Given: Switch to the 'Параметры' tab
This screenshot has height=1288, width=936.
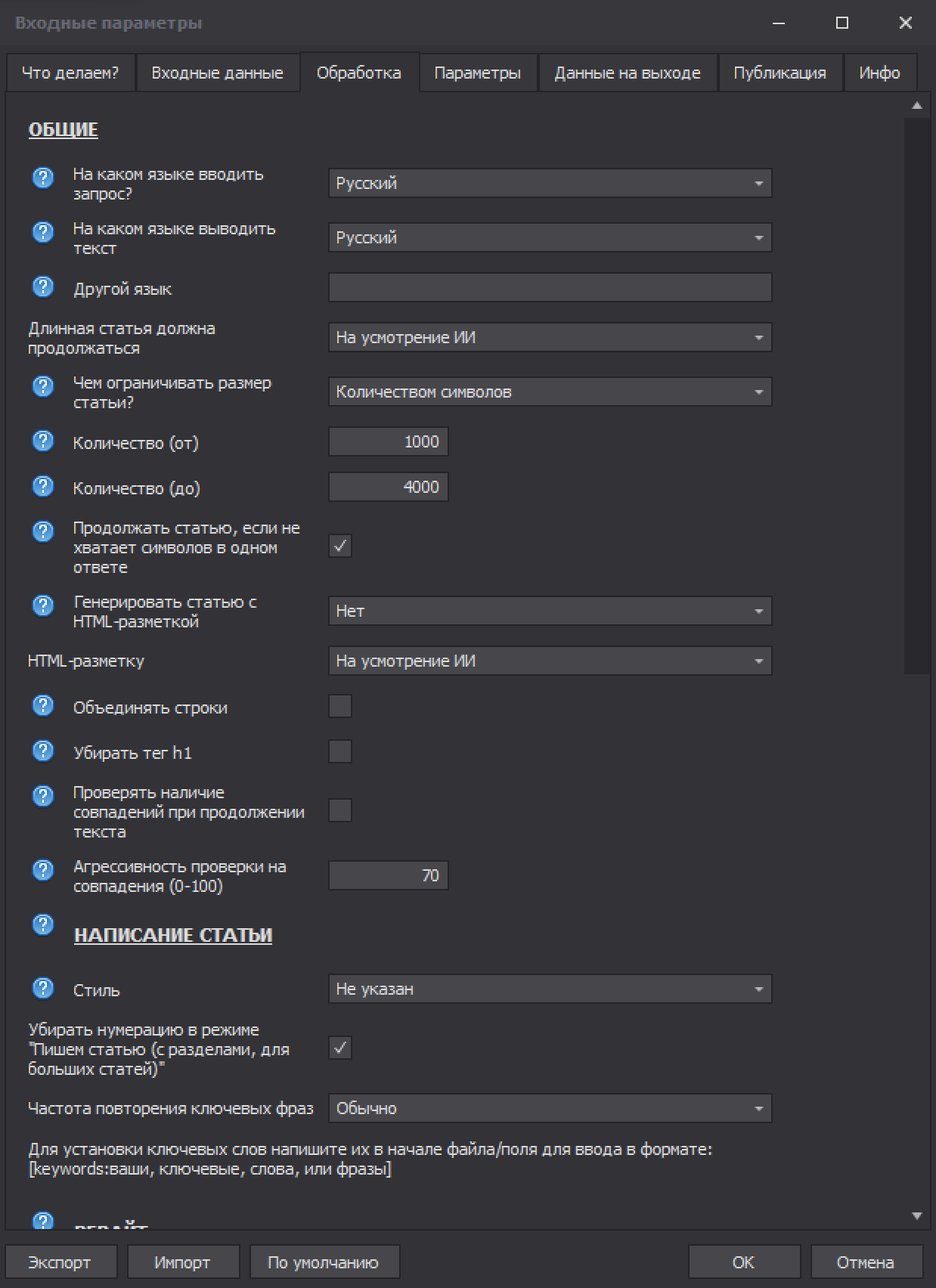Looking at the screenshot, I should tap(477, 73).
